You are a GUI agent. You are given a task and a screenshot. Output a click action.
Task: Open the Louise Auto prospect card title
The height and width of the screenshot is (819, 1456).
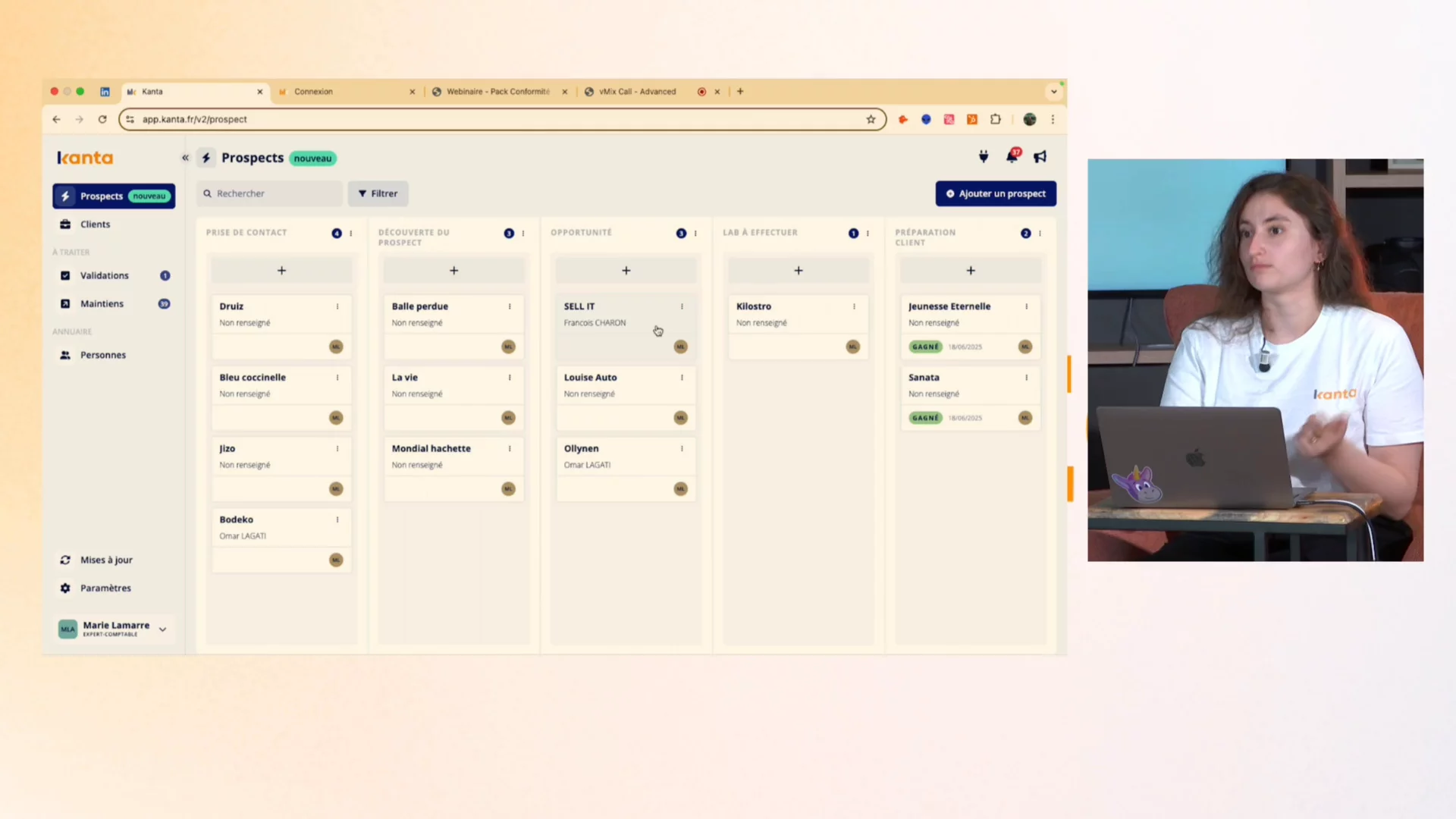pyautogui.click(x=590, y=378)
